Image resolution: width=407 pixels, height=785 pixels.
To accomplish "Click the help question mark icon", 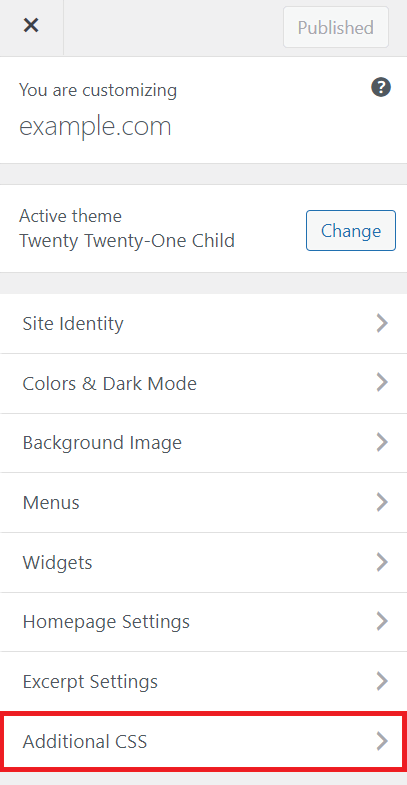I will (381, 88).
